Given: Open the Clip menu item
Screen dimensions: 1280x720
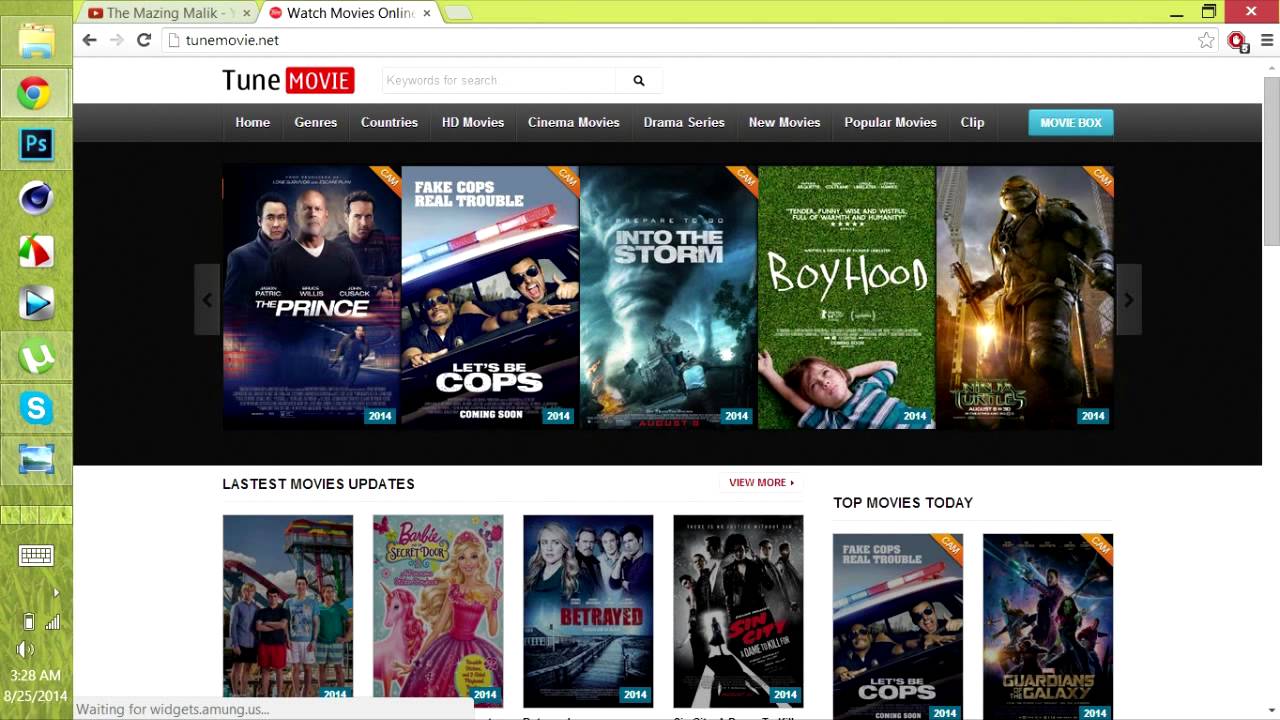Looking at the screenshot, I should (972, 122).
